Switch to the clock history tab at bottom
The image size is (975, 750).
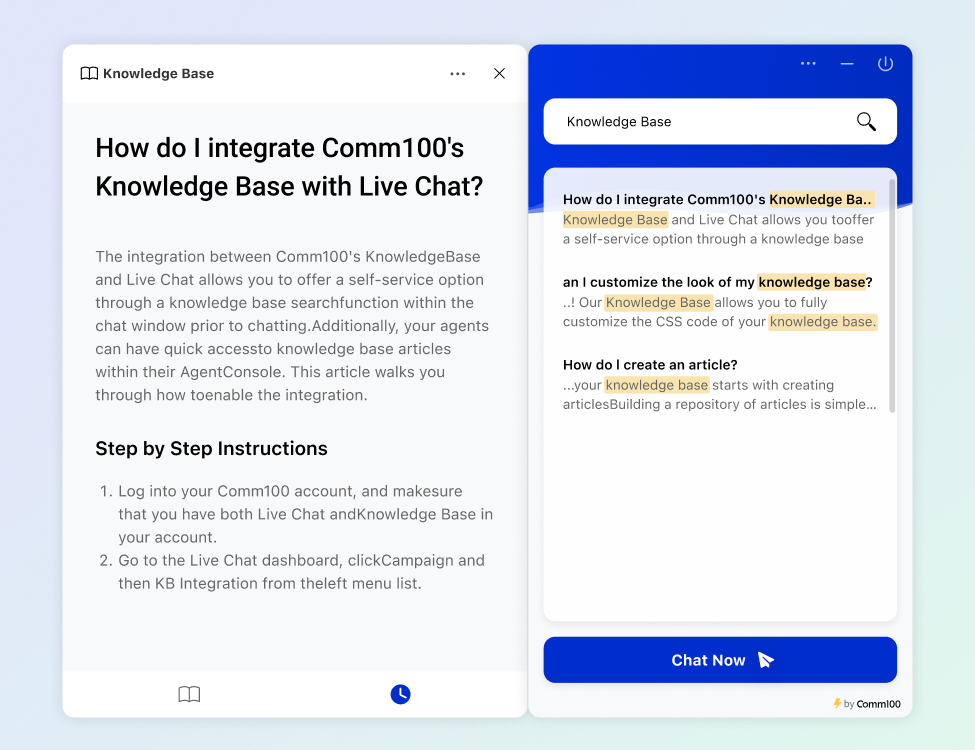tap(400, 694)
